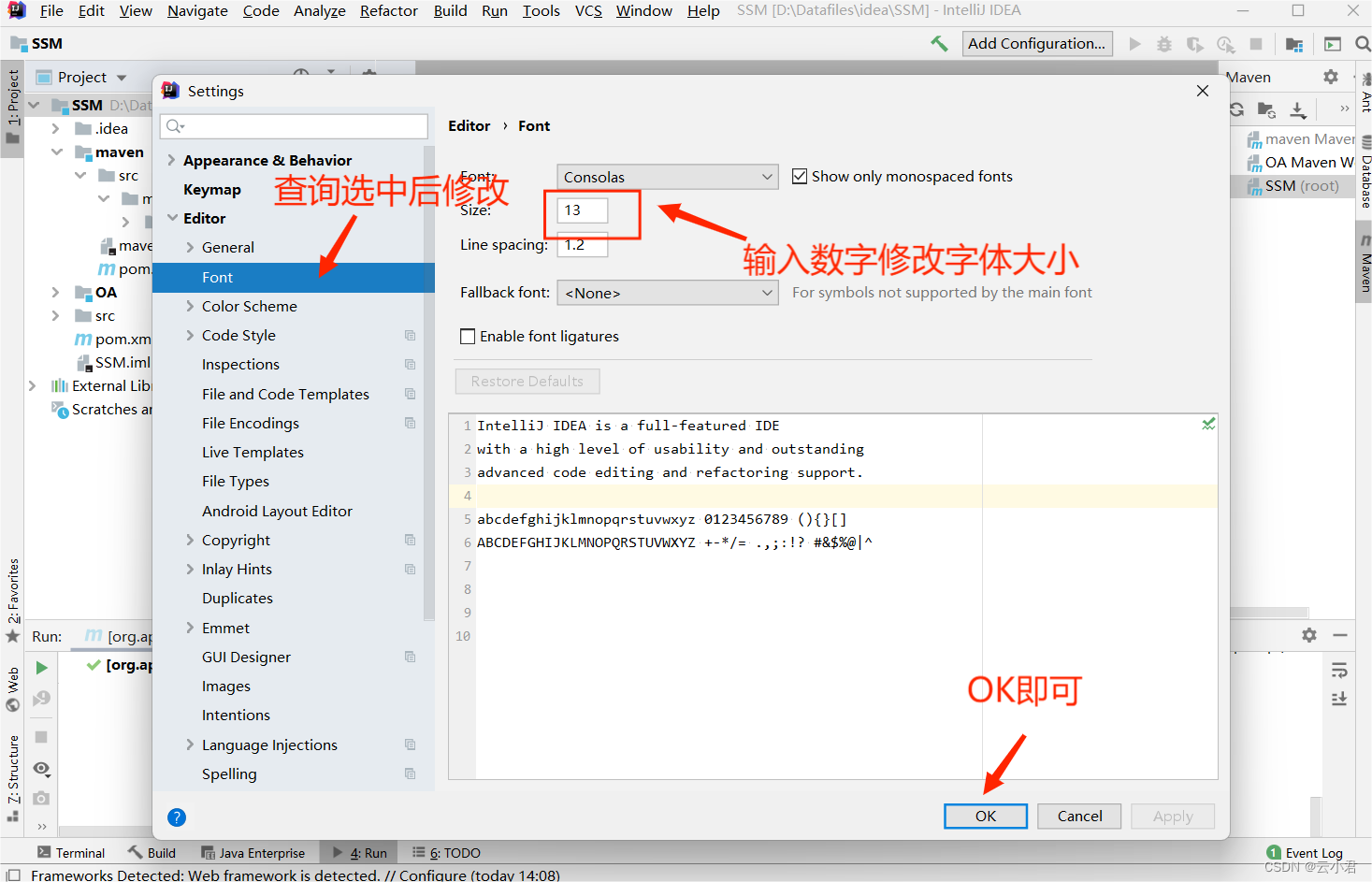Screen dimensions: 1372x882
Task: Click the Build project hammer icon
Action: click(x=939, y=43)
